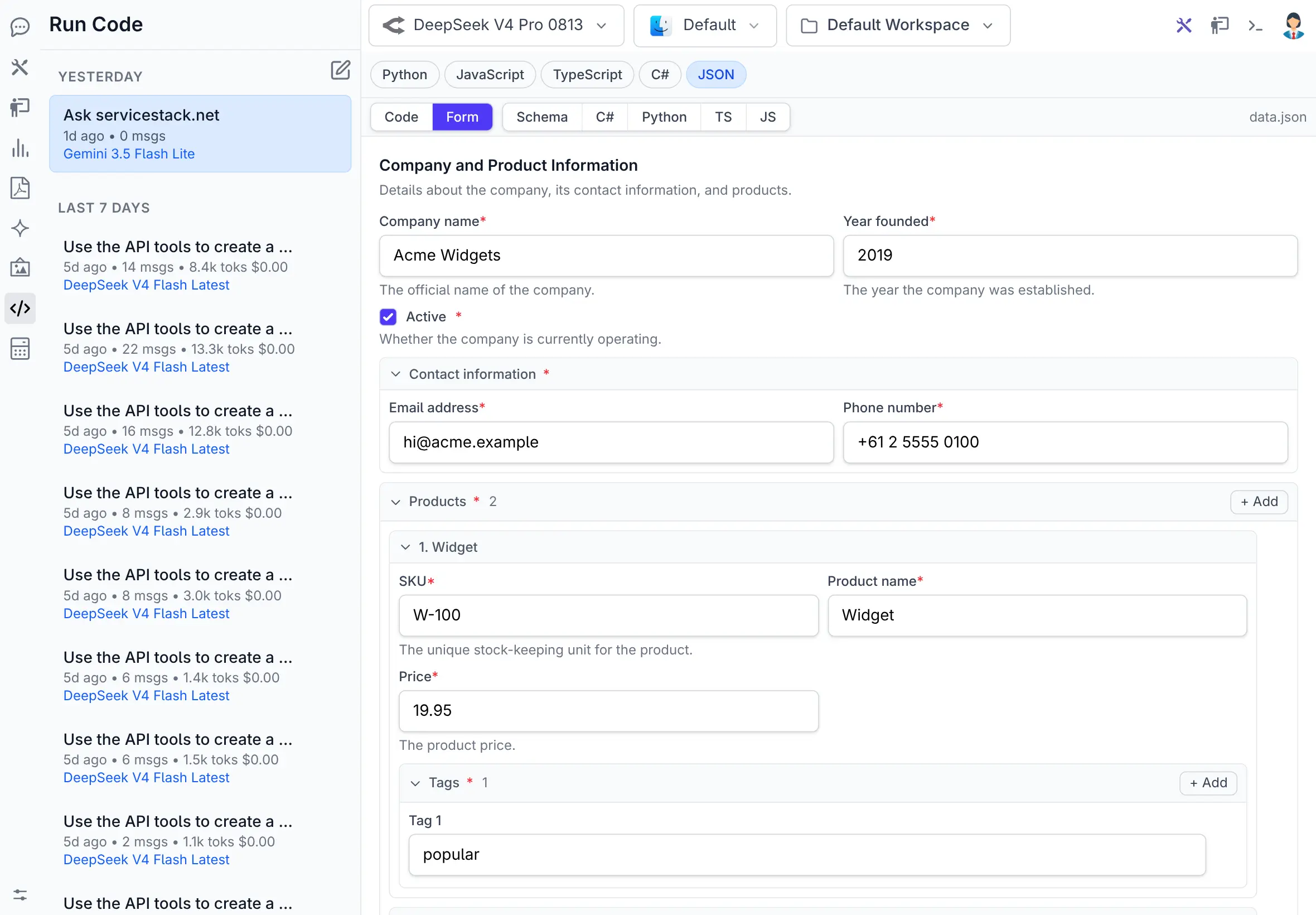Click the presenter icon in top header

tap(1219, 25)
